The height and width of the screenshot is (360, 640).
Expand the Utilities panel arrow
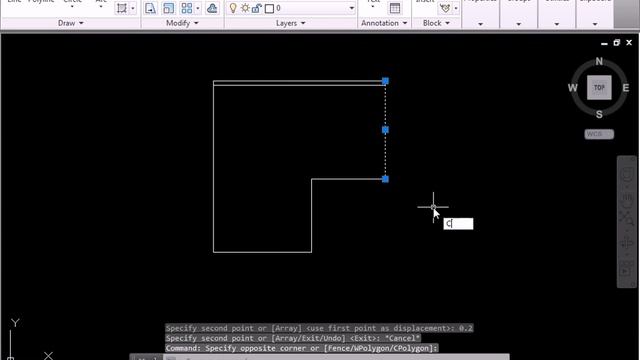pyautogui.click(x=557, y=24)
